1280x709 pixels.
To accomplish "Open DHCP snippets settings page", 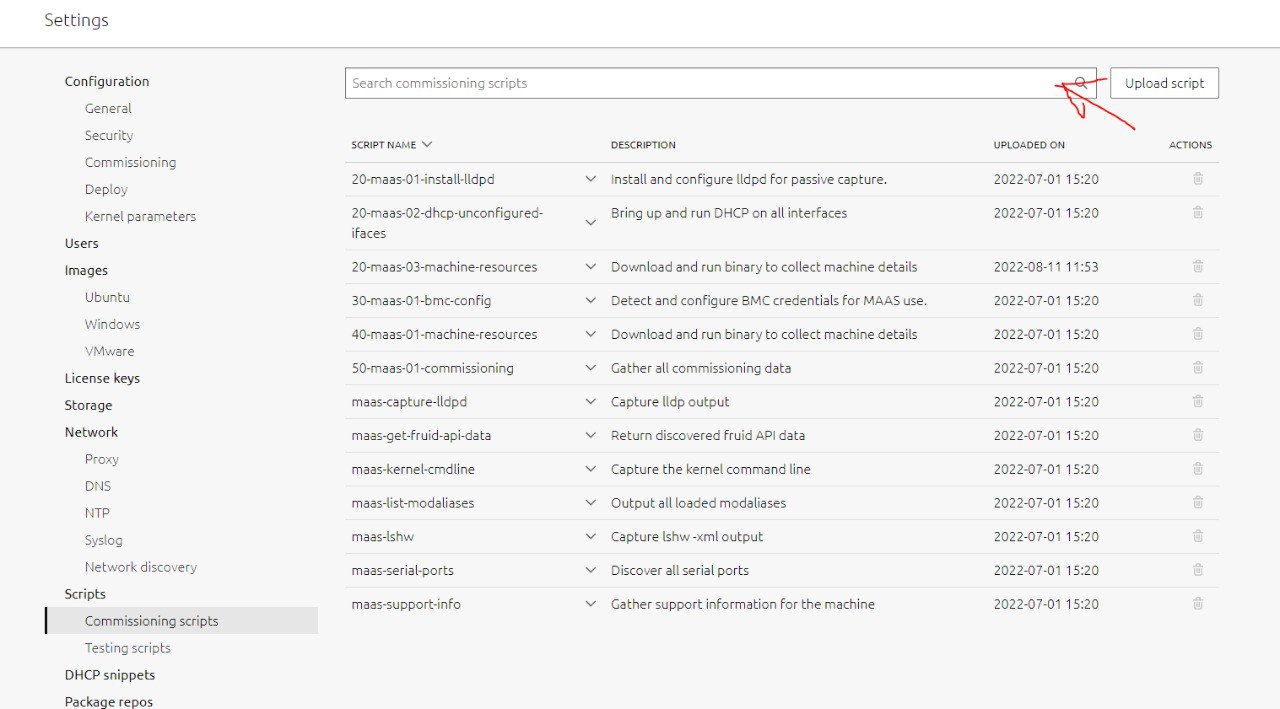I will point(110,675).
